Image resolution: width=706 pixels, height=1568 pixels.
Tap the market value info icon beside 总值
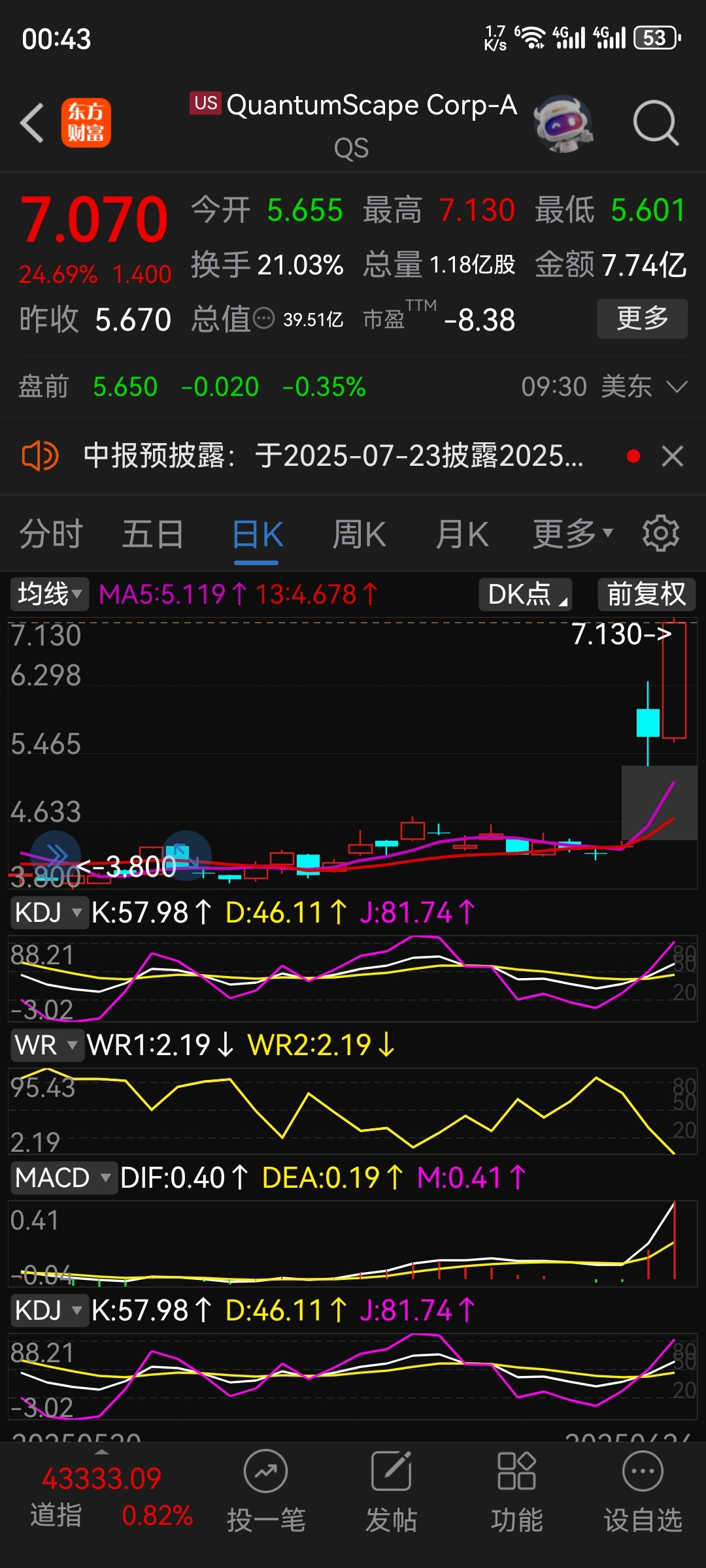(263, 319)
